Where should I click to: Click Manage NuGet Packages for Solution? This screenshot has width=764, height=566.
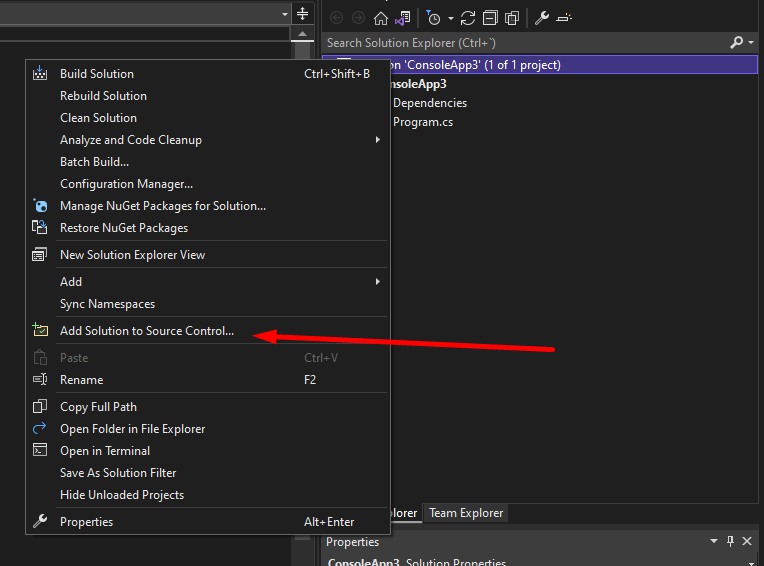tap(163, 206)
